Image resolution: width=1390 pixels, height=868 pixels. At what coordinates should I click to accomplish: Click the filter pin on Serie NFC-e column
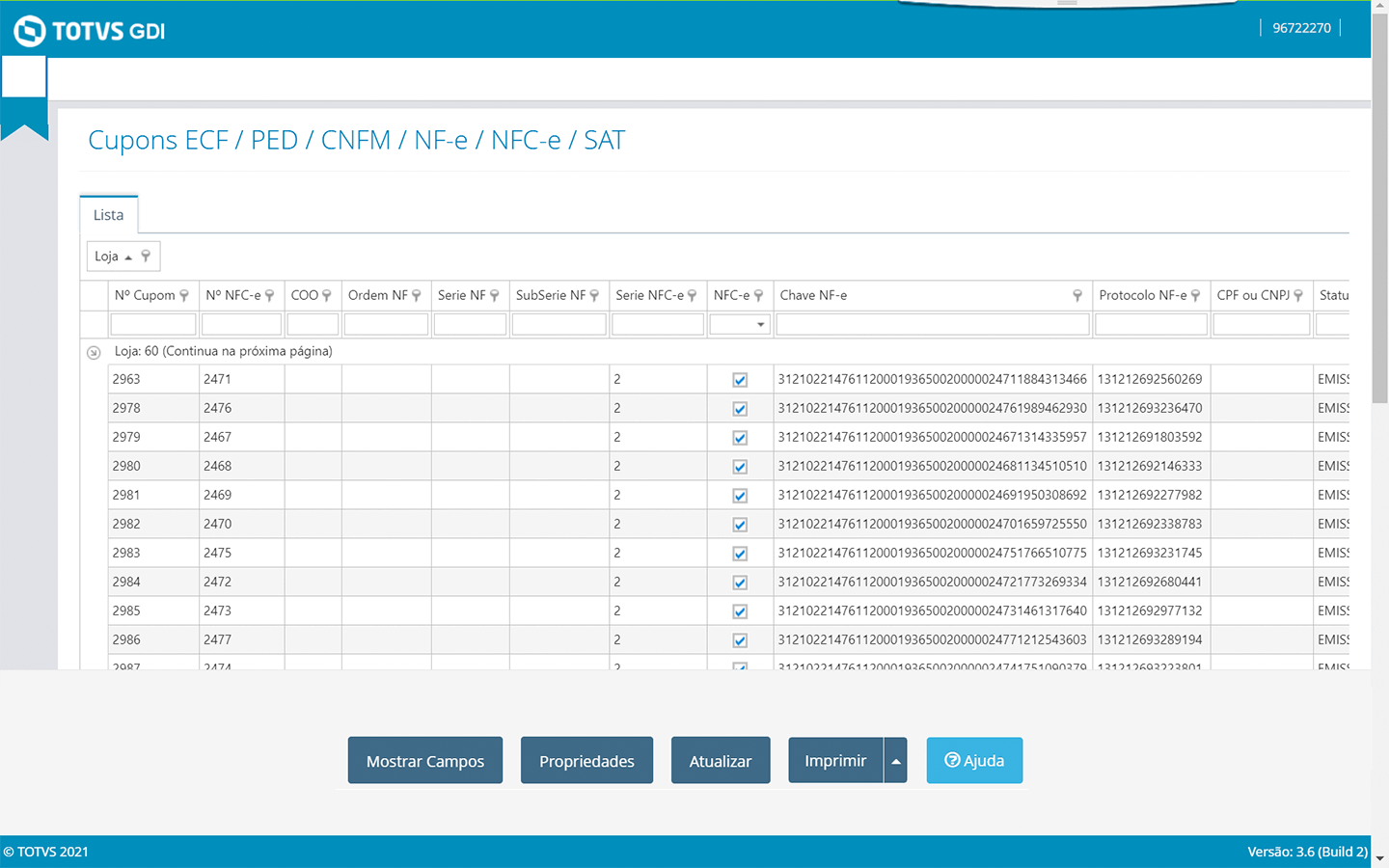693,296
